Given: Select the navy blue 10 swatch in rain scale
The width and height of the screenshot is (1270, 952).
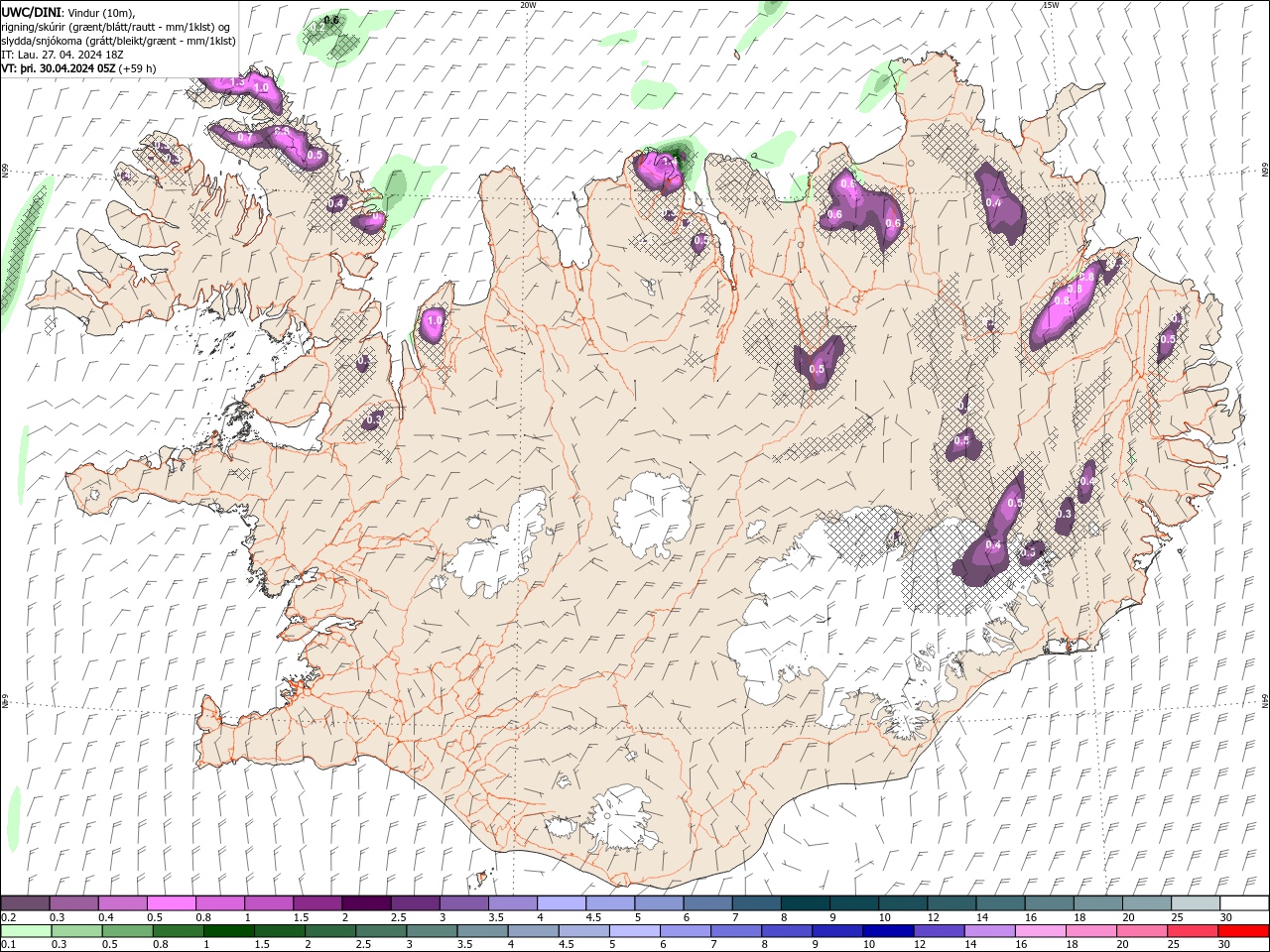Looking at the screenshot, I should 887,931.
